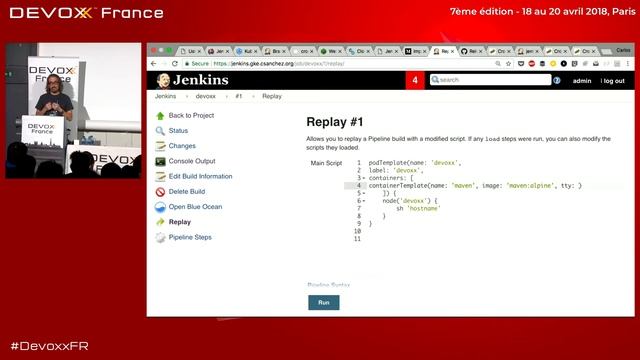Click the Back to Project green arrow icon
Screen dimensions: 640x360
160,116
